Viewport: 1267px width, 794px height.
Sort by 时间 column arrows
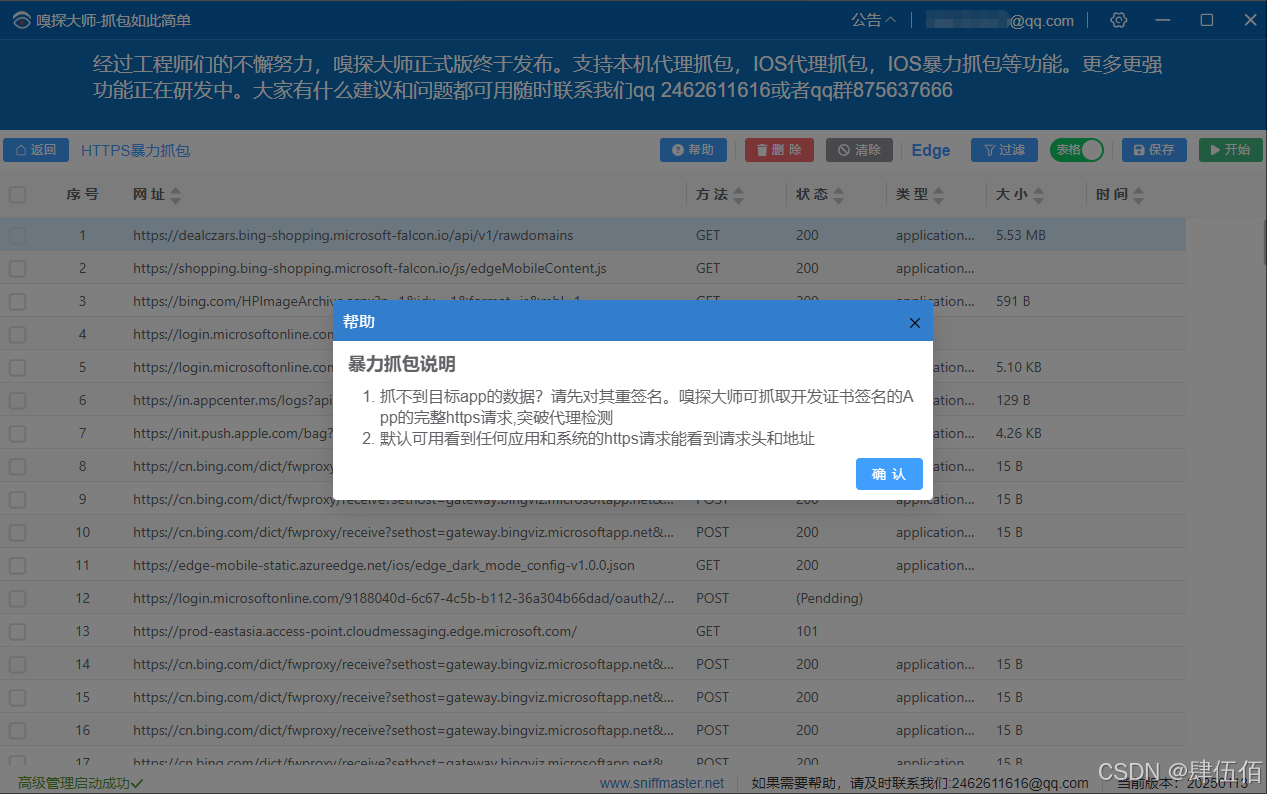coord(1138,195)
